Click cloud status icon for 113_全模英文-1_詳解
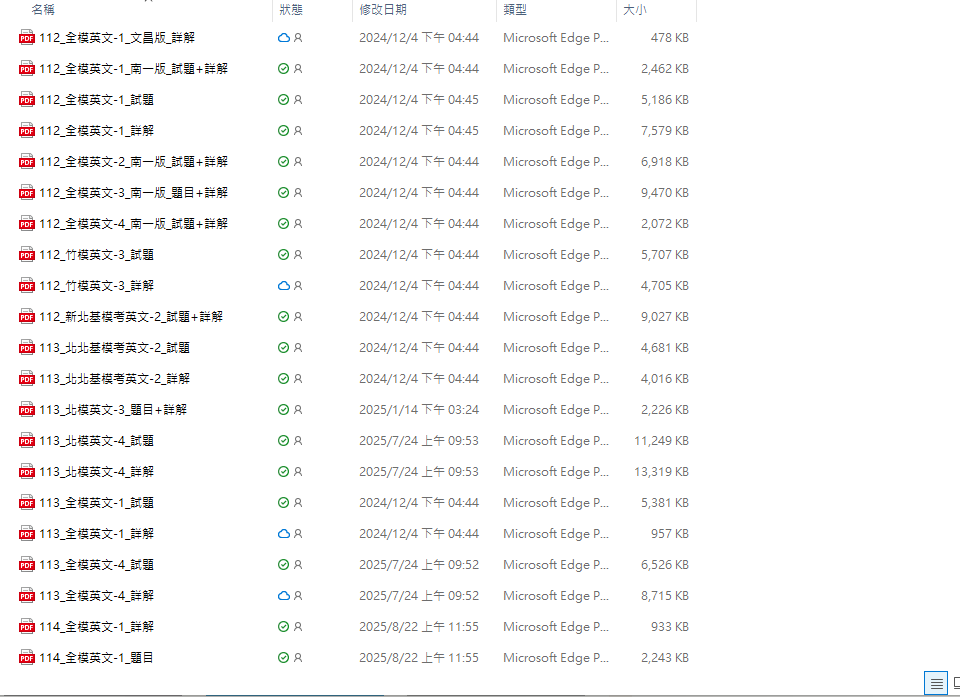The width and height of the screenshot is (960, 697). click(283, 534)
